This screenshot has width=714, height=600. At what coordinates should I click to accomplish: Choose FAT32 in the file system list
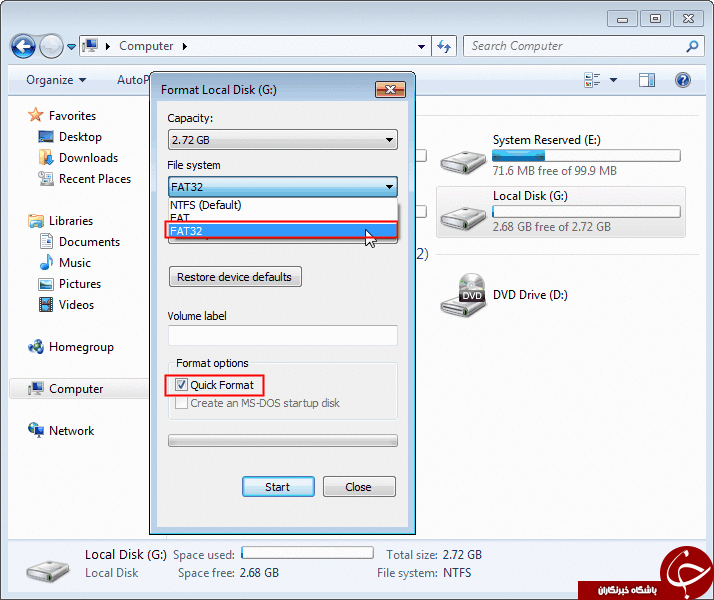click(281, 231)
